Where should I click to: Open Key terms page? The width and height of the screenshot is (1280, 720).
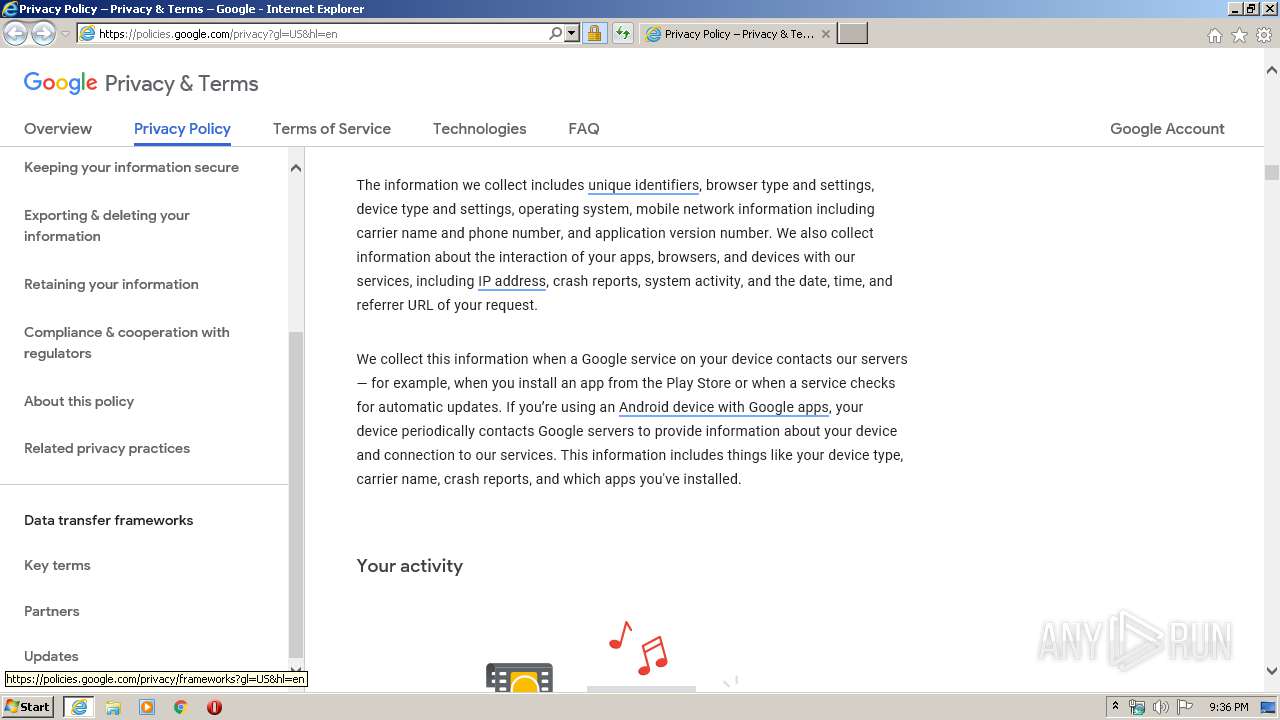coord(57,565)
